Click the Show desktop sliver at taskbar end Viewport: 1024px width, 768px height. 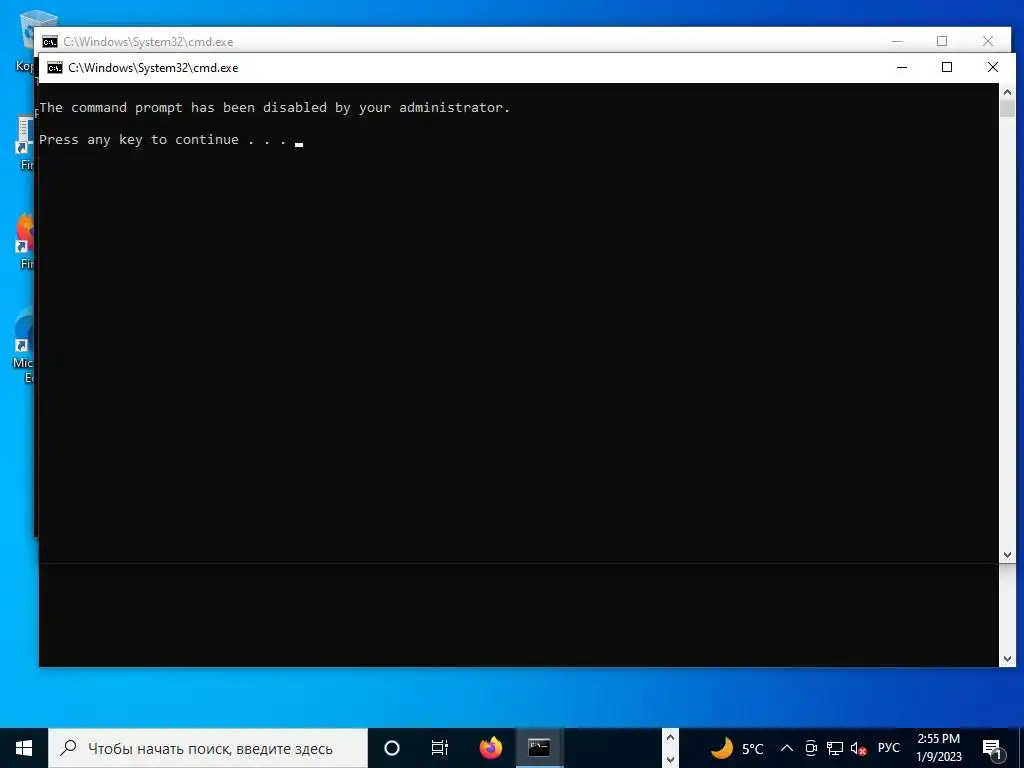pyautogui.click(x=1021, y=748)
